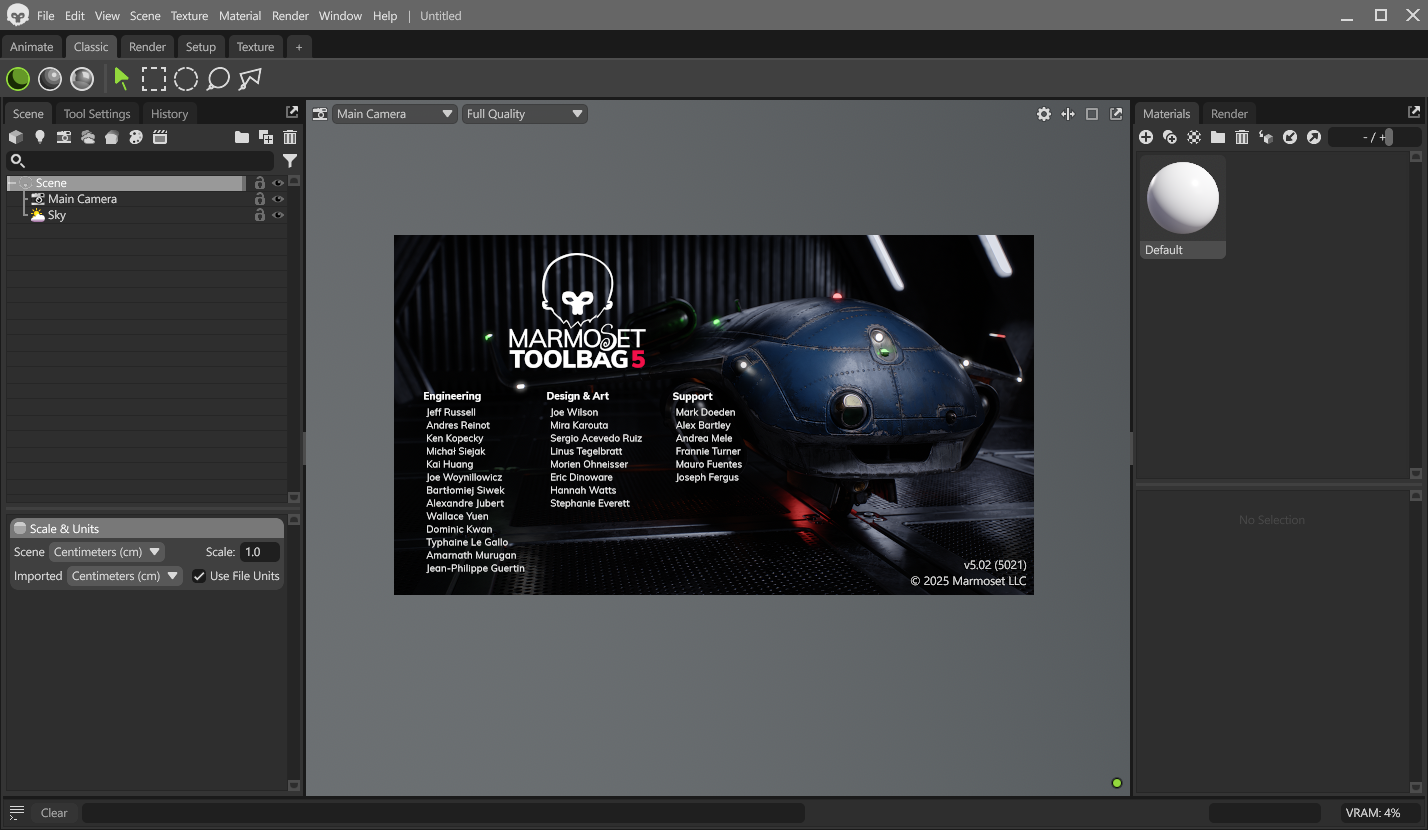Toggle visibility of Main Camera

point(278,199)
